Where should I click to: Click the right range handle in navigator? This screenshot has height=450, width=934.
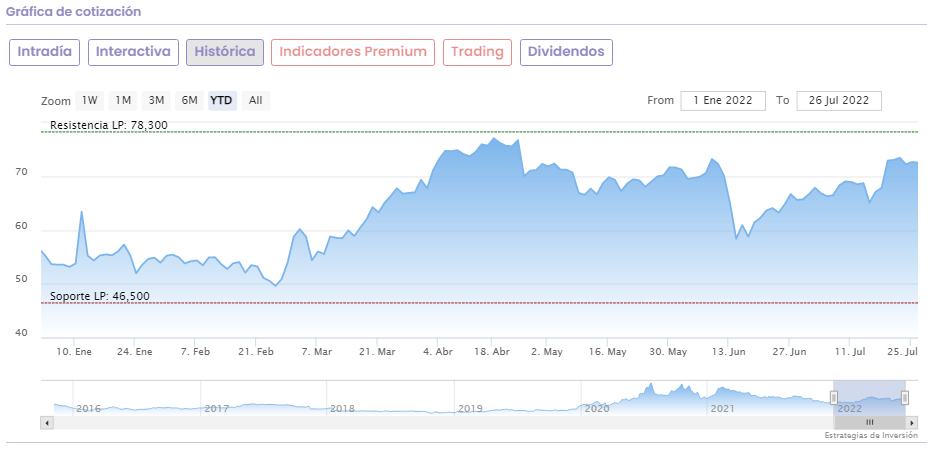coord(905,398)
